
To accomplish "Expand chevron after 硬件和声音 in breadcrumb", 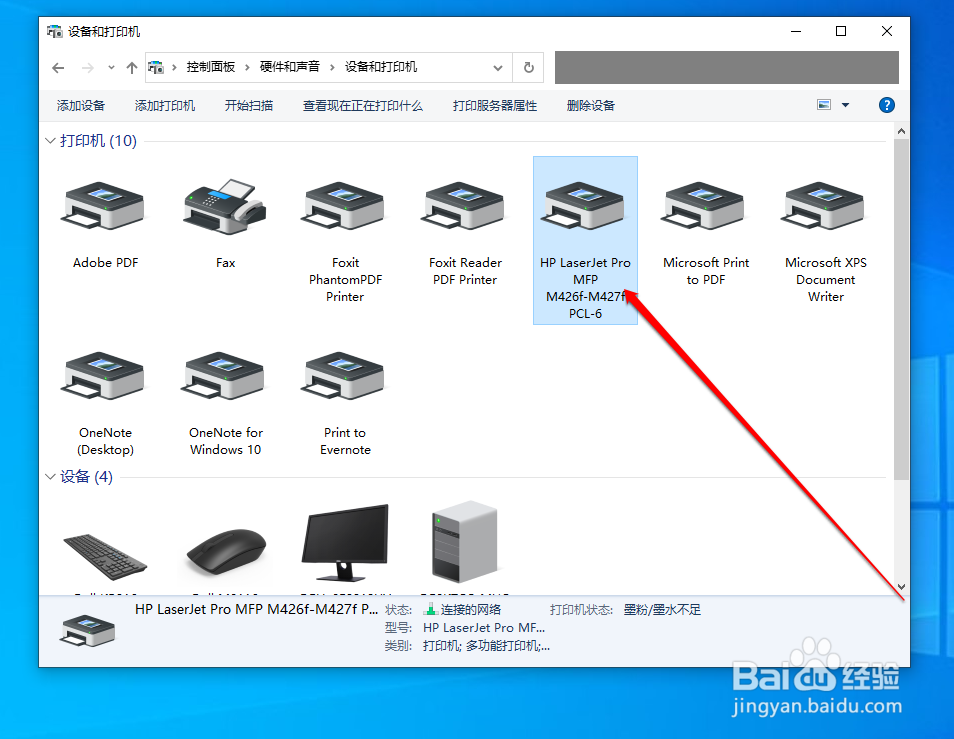I will (332, 68).
